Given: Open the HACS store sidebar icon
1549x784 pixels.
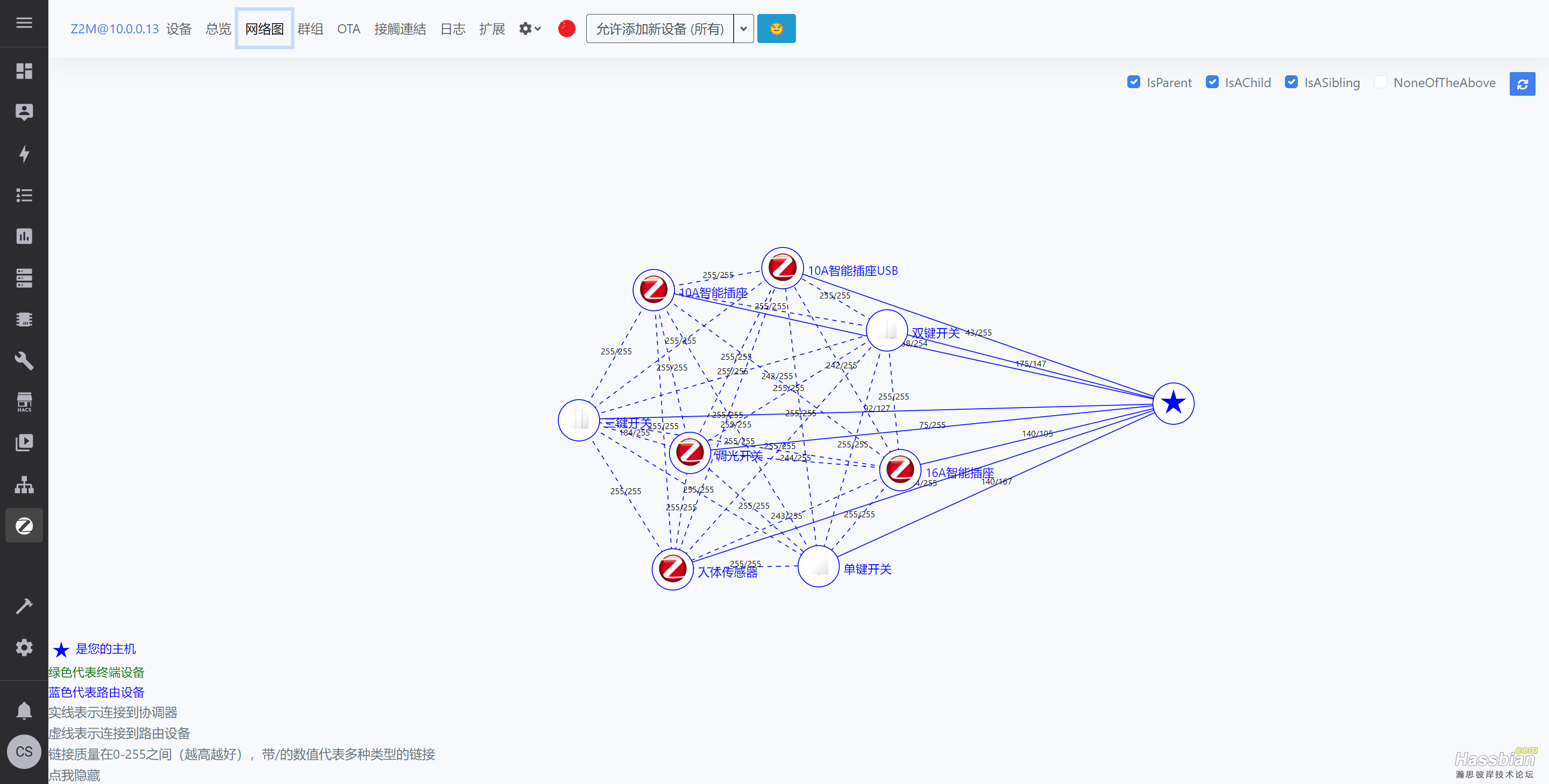Looking at the screenshot, I should [24, 402].
